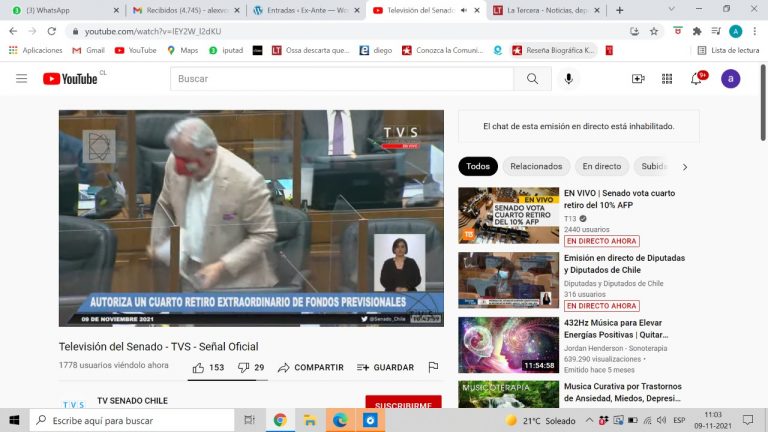Open Task View on the taskbar
The height and width of the screenshot is (432, 768).
point(249,420)
